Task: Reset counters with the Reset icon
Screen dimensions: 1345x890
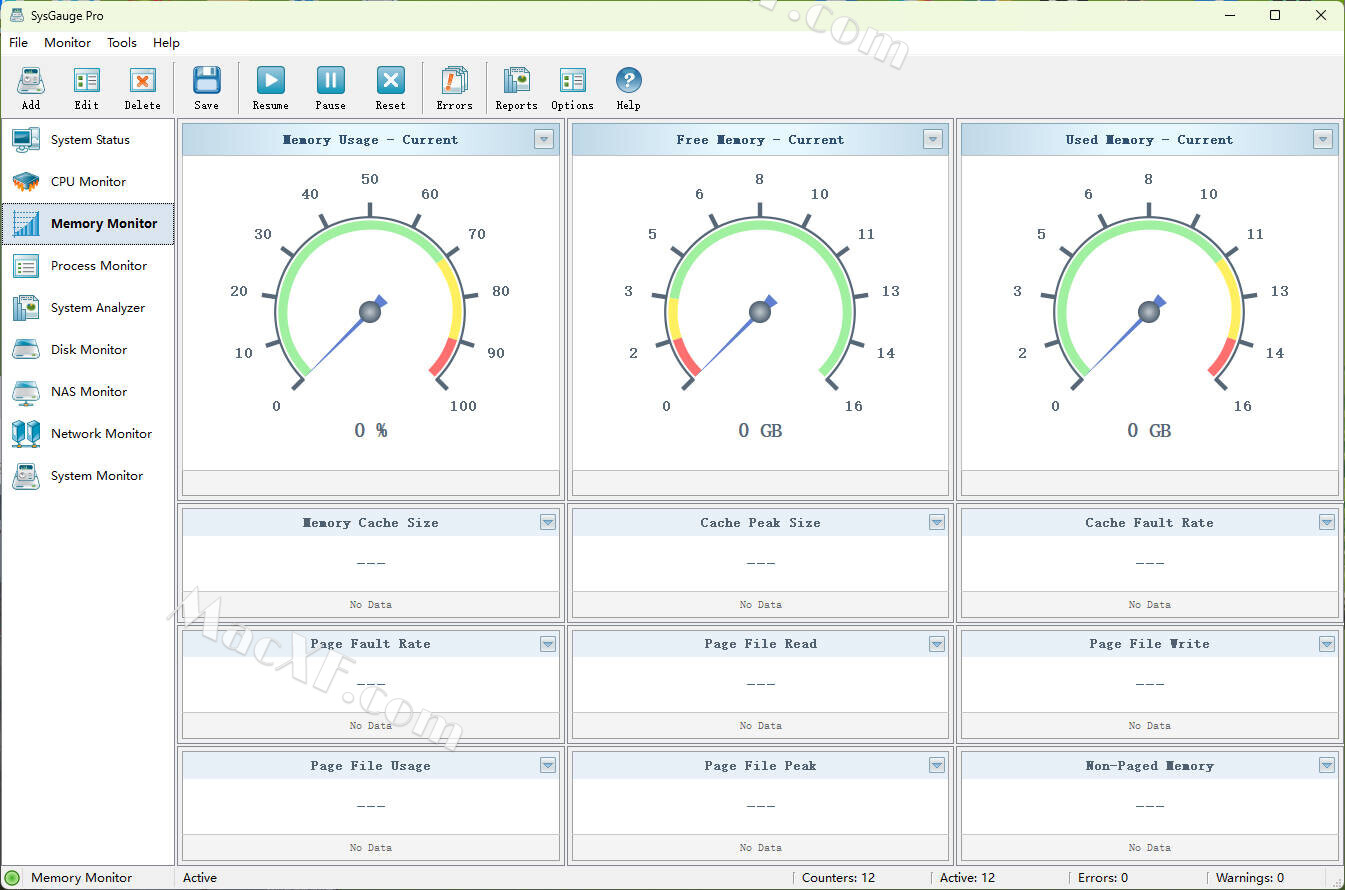Action: [390, 84]
